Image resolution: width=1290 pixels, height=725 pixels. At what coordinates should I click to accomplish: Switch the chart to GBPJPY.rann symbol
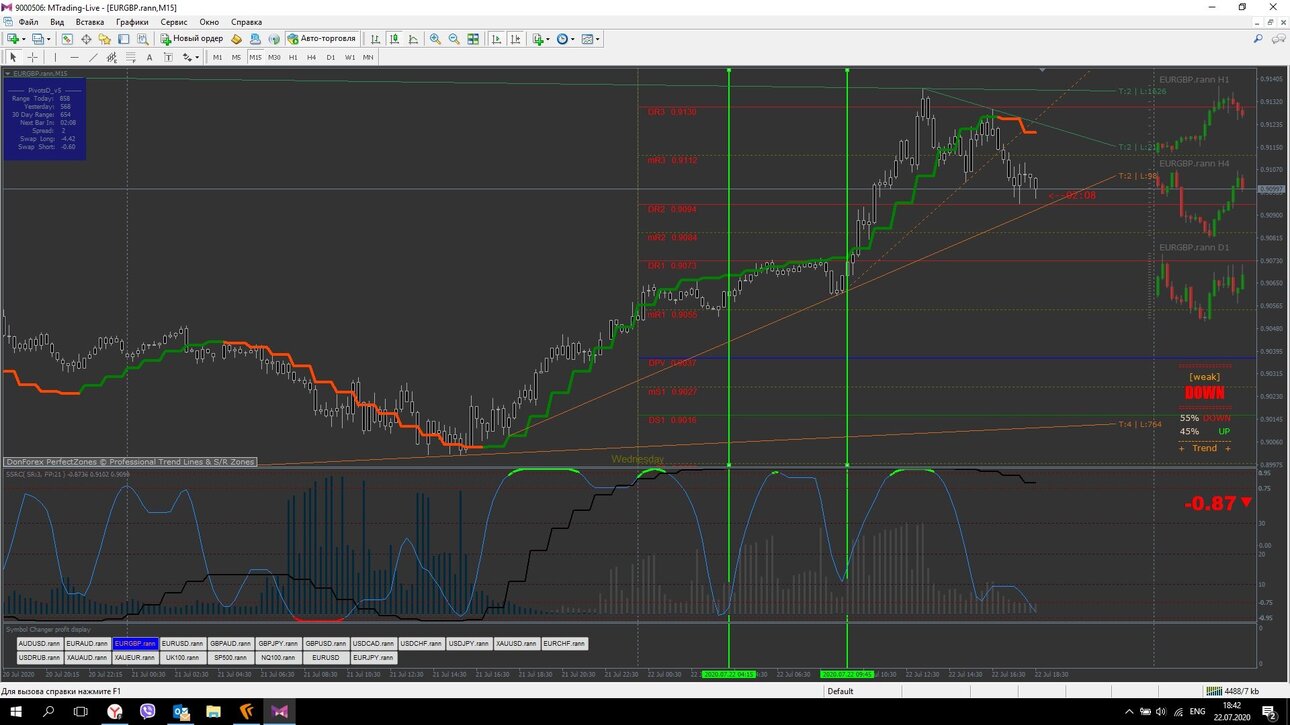coord(278,644)
